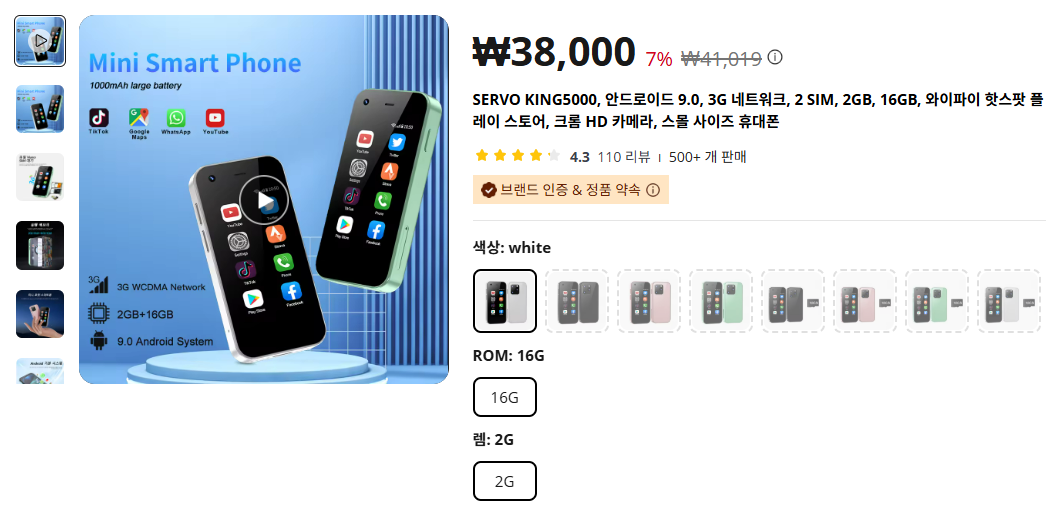View the dark fourth gallery thumbnail
The image size is (1051, 507).
point(40,245)
